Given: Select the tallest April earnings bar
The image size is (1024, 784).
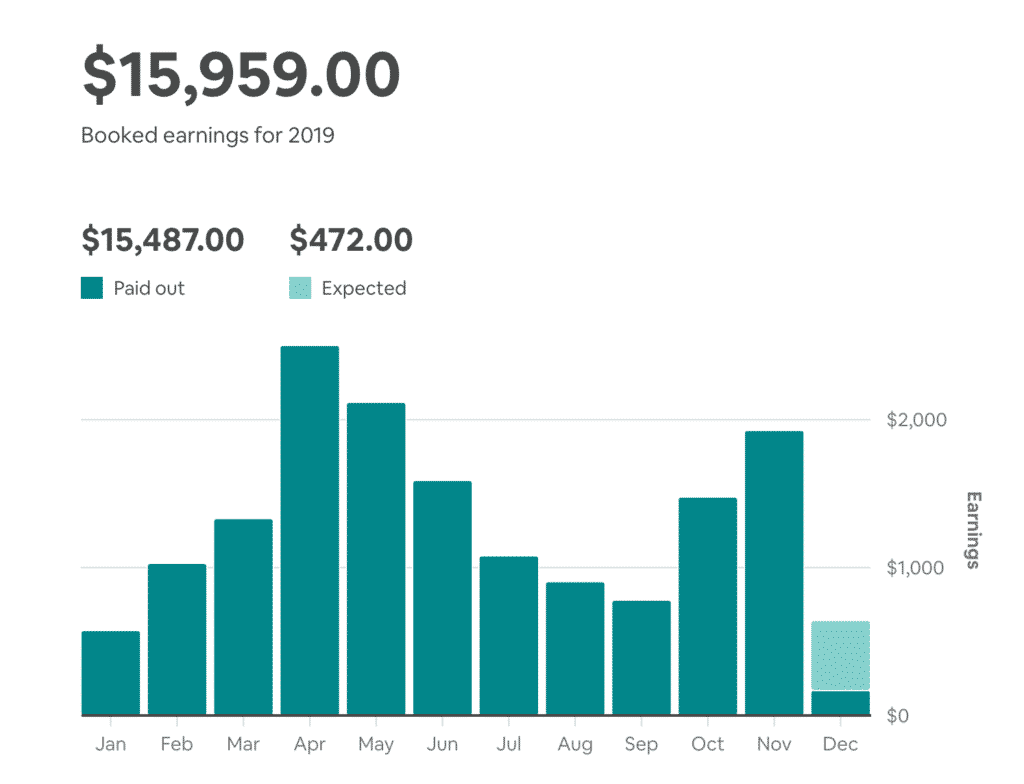Looking at the screenshot, I should pyautogui.click(x=310, y=531).
